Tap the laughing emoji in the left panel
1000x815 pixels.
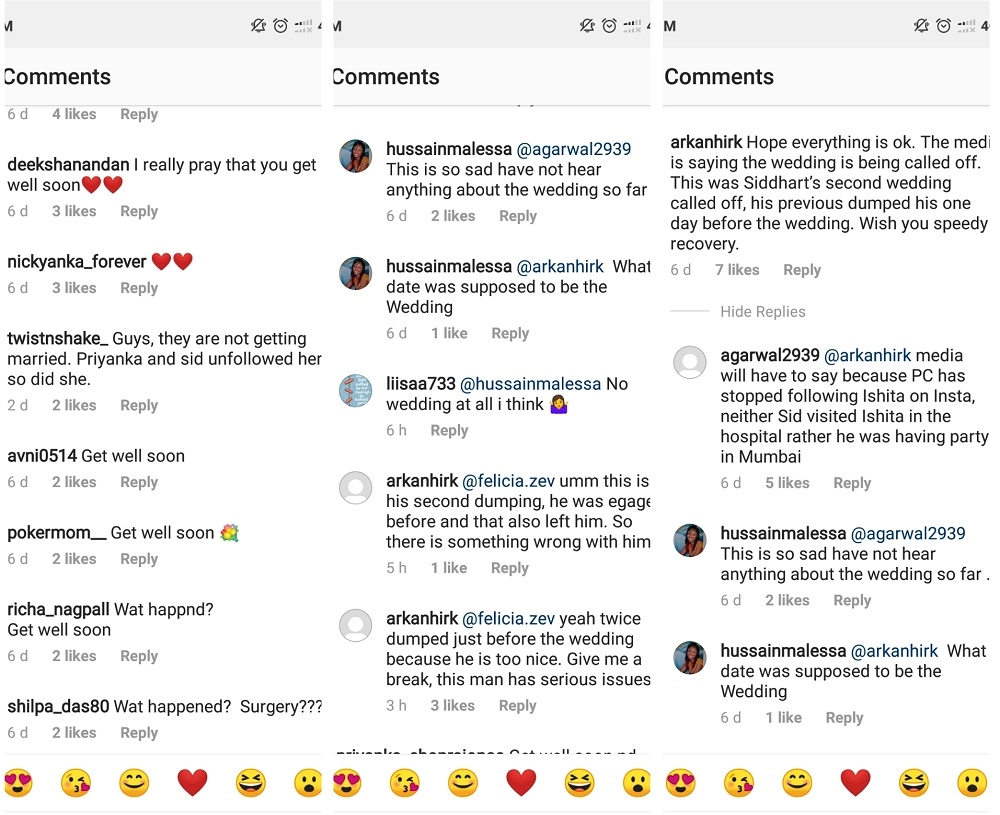click(x=251, y=782)
